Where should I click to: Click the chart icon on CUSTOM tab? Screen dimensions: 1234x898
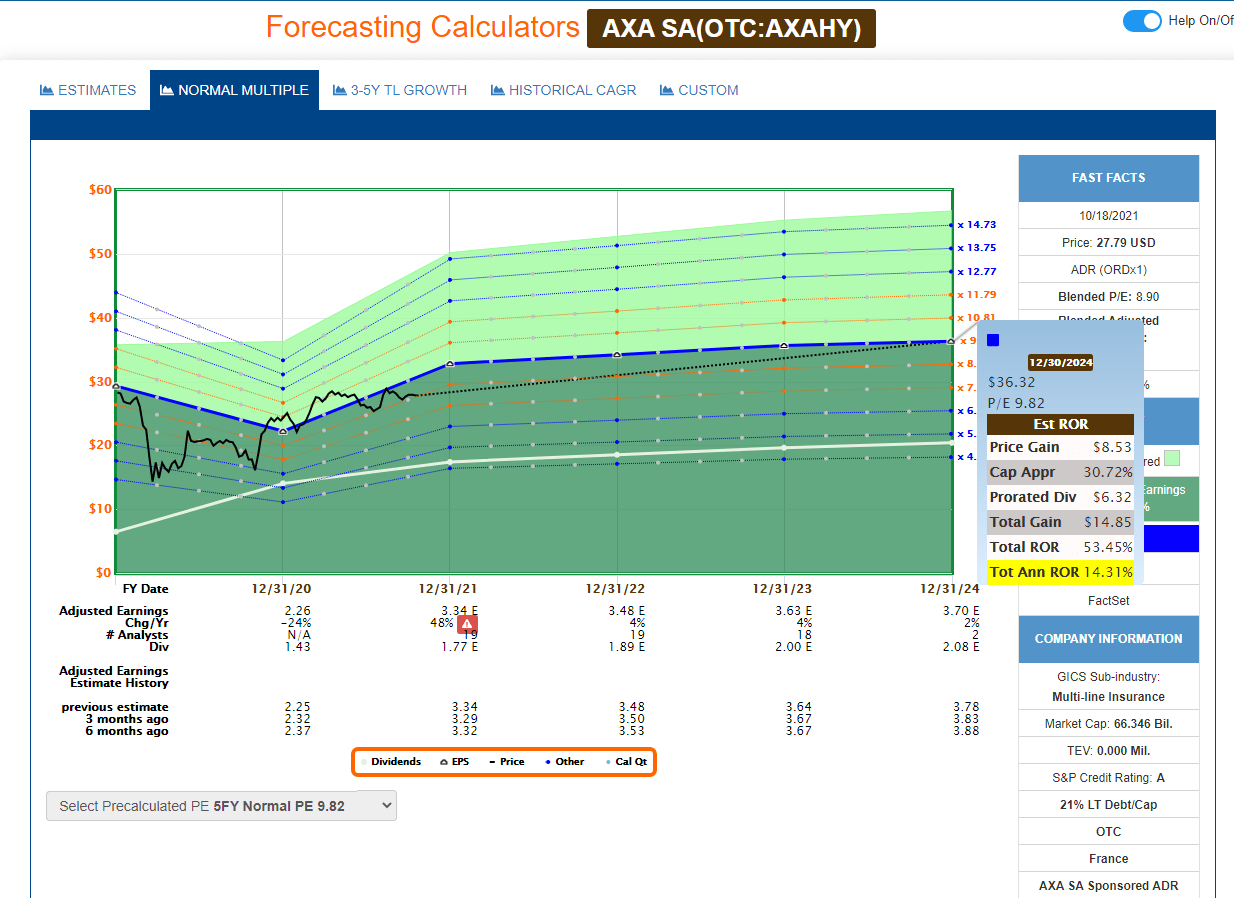tap(667, 90)
